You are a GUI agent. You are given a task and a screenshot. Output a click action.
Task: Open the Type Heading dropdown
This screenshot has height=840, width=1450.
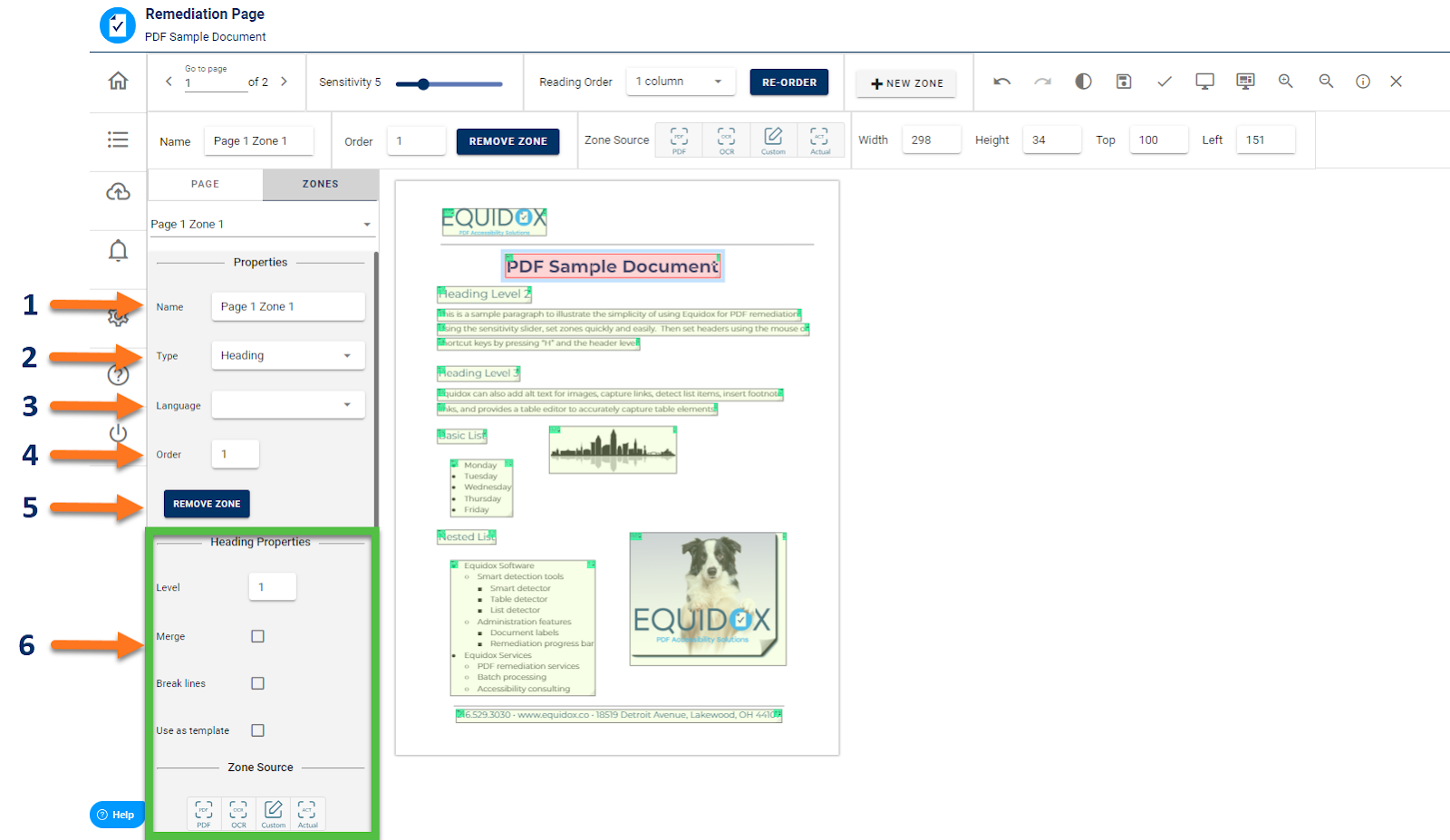[x=288, y=355]
